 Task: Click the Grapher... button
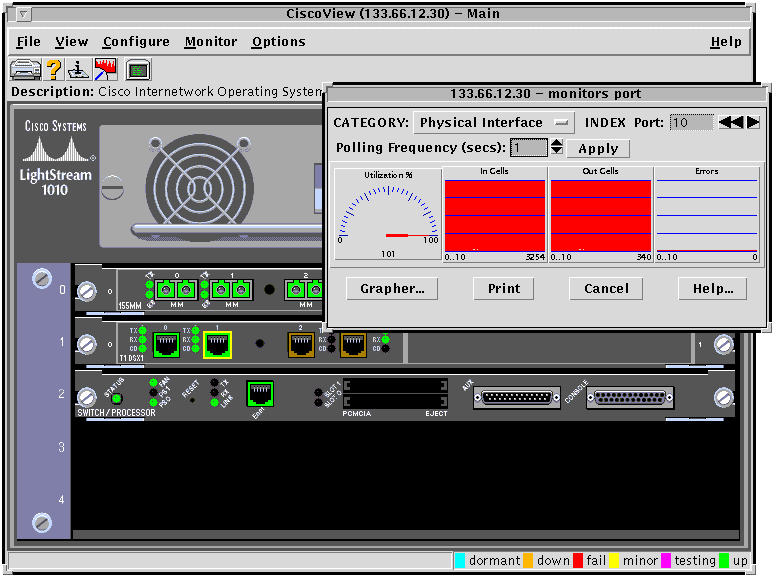point(392,288)
